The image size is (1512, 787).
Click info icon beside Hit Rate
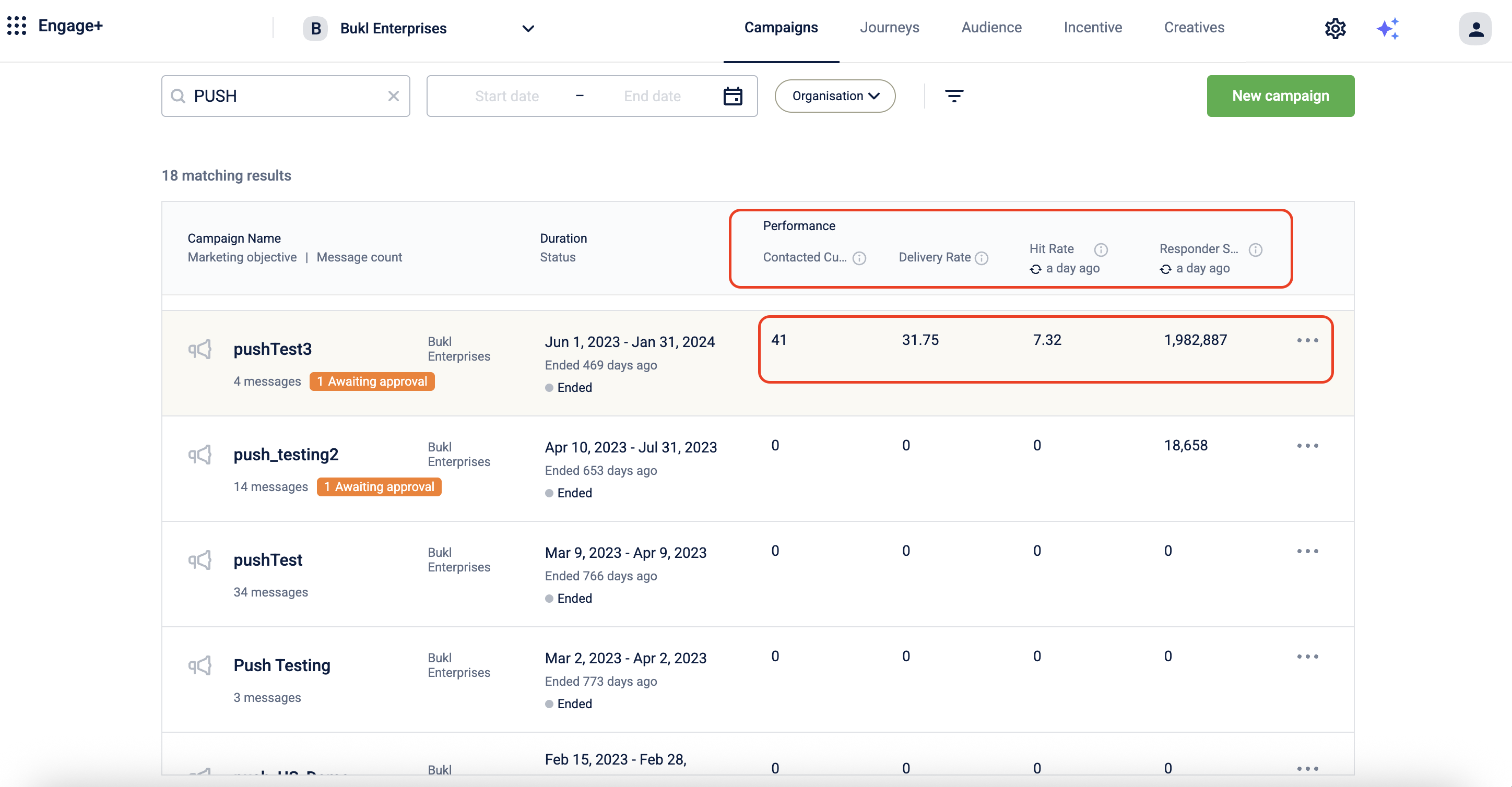[1101, 249]
